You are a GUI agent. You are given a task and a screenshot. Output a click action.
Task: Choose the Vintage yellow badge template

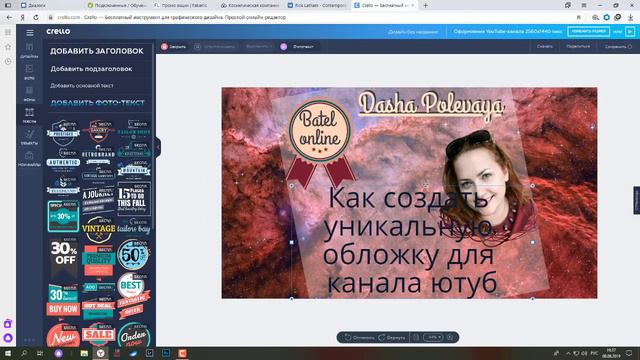(x=98, y=229)
